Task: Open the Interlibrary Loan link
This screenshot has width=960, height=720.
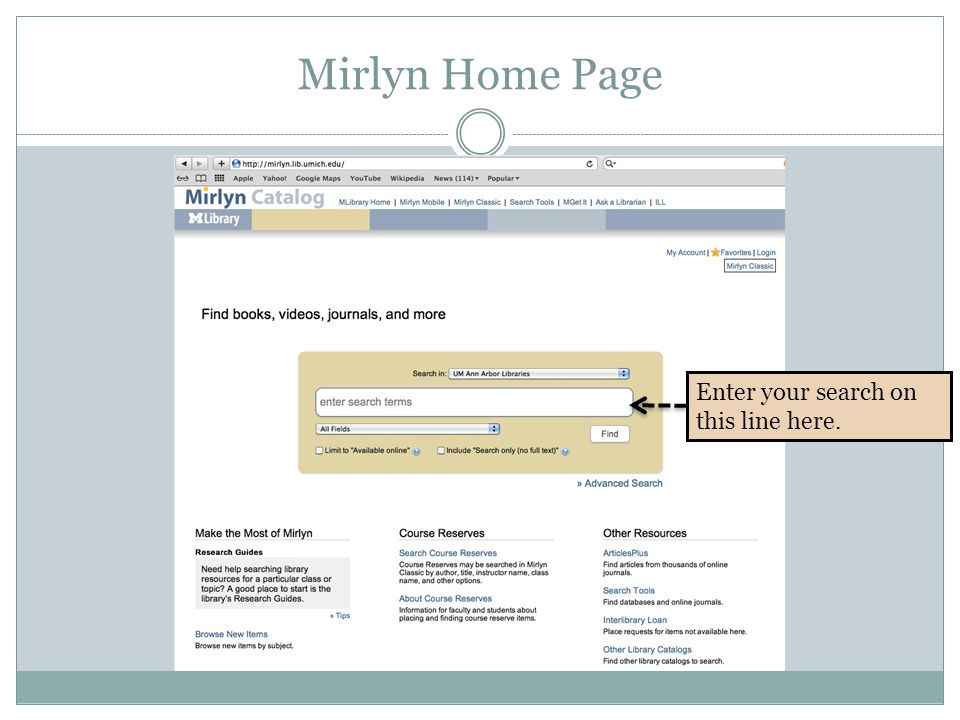Action: [635, 620]
